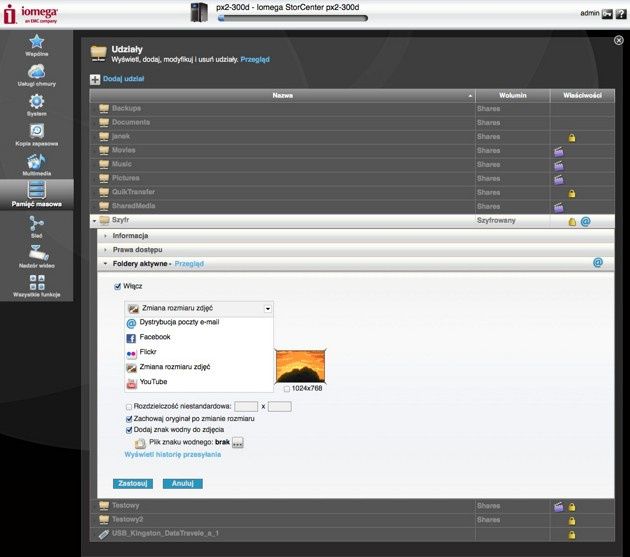The height and width of the screenshot is (557, 630).
Task: Click the admin logout key icon
Action: click(x=607, y=14)
